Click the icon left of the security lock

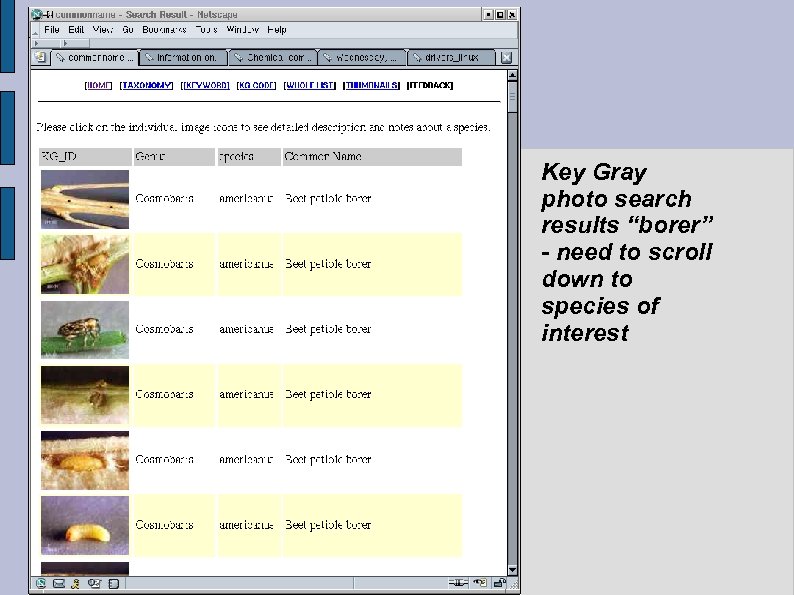480,583
